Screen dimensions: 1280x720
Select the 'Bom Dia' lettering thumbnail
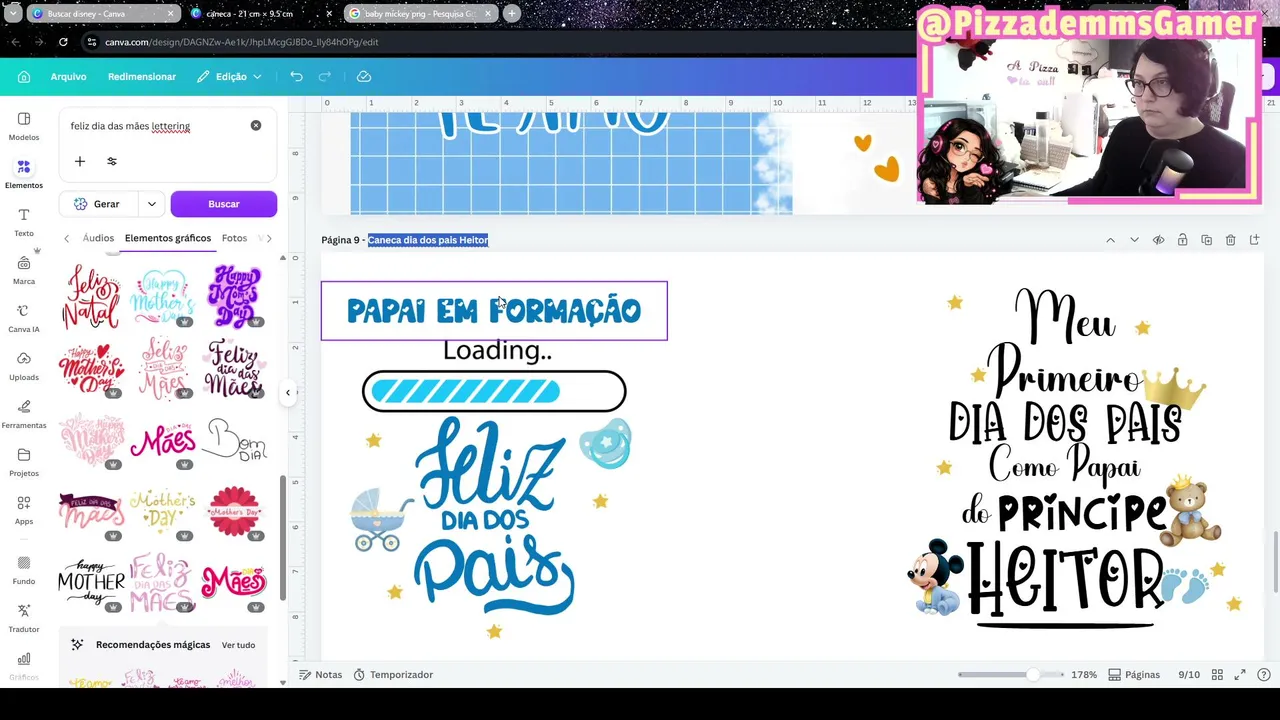coord(234,440)
